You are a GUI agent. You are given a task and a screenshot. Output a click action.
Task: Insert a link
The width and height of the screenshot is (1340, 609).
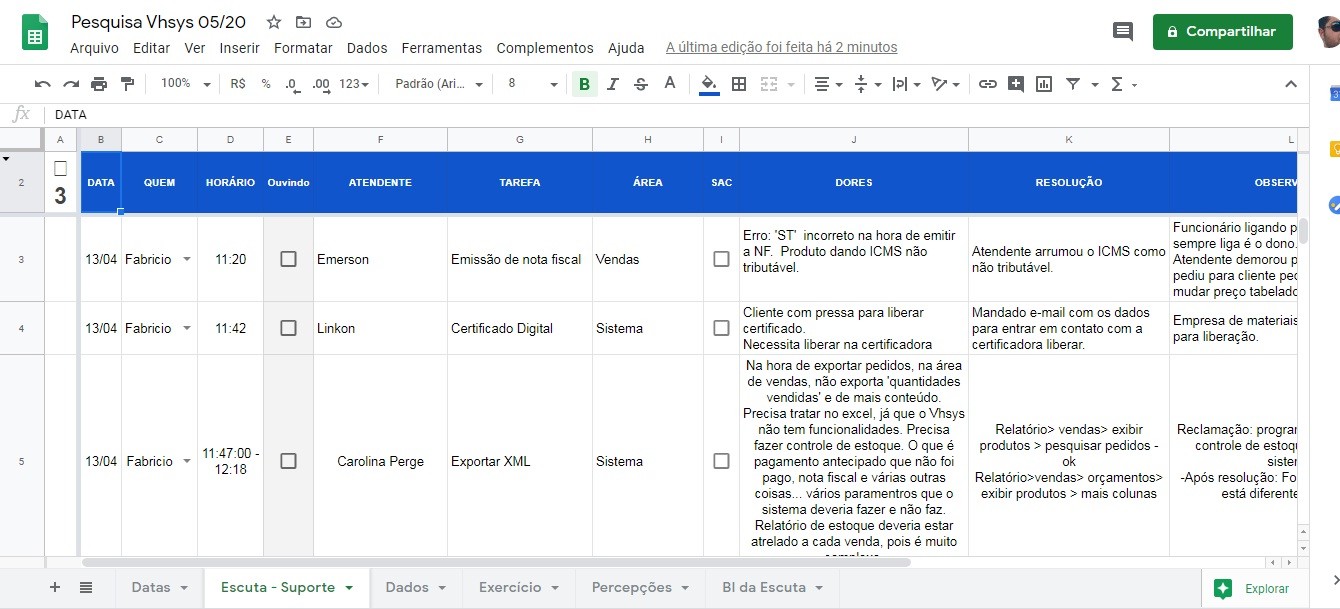[x=988, y=84]
